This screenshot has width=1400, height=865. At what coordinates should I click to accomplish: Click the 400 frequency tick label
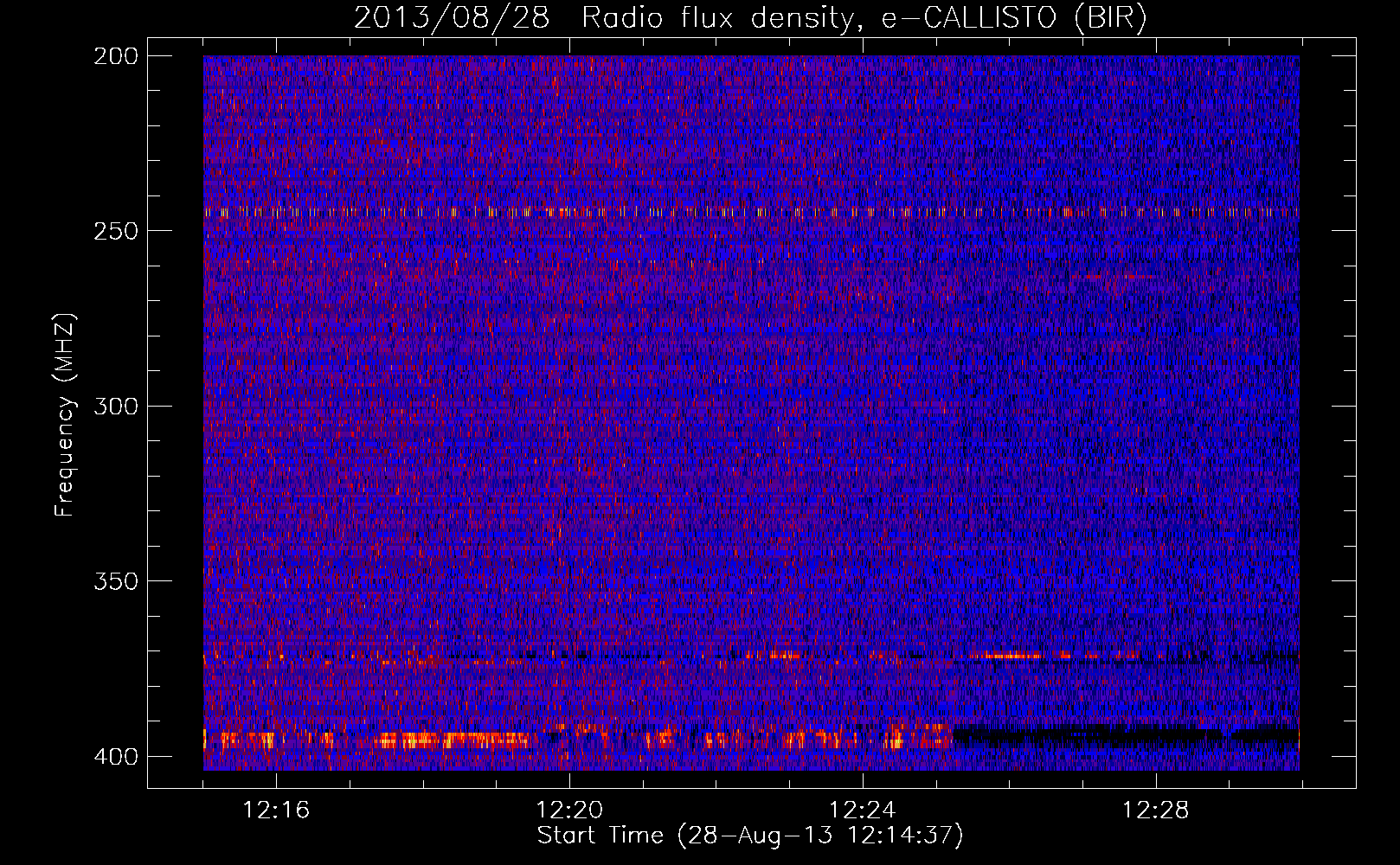click(116, 757)
